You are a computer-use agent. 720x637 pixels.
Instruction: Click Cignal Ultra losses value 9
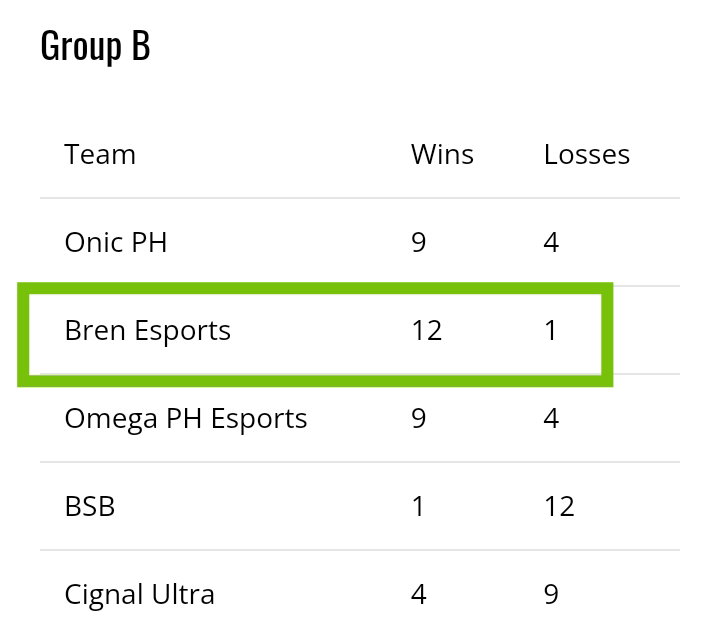pyautogui.click(x=551, y=594)
